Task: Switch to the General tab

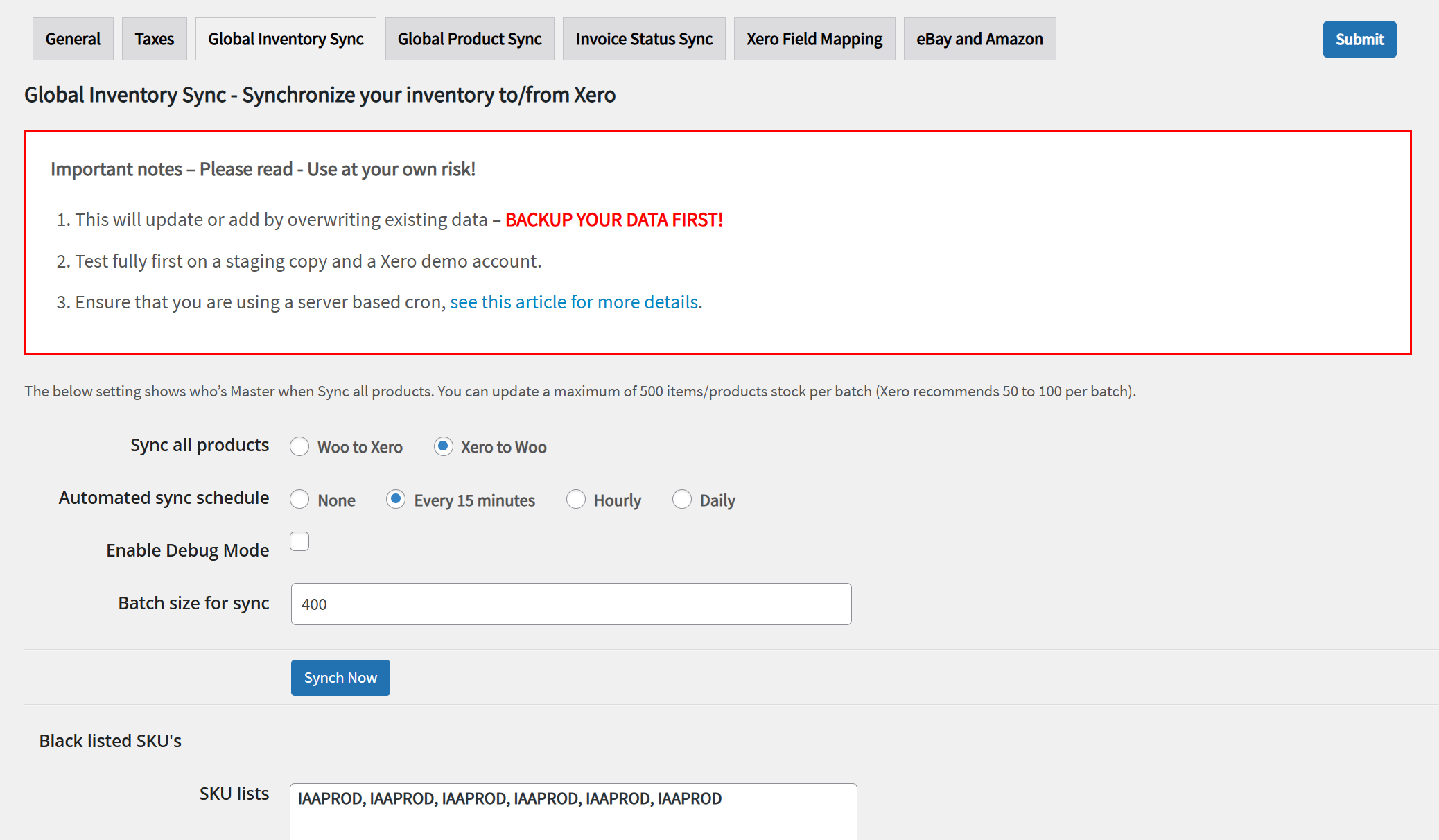Action: click(73, 39)
